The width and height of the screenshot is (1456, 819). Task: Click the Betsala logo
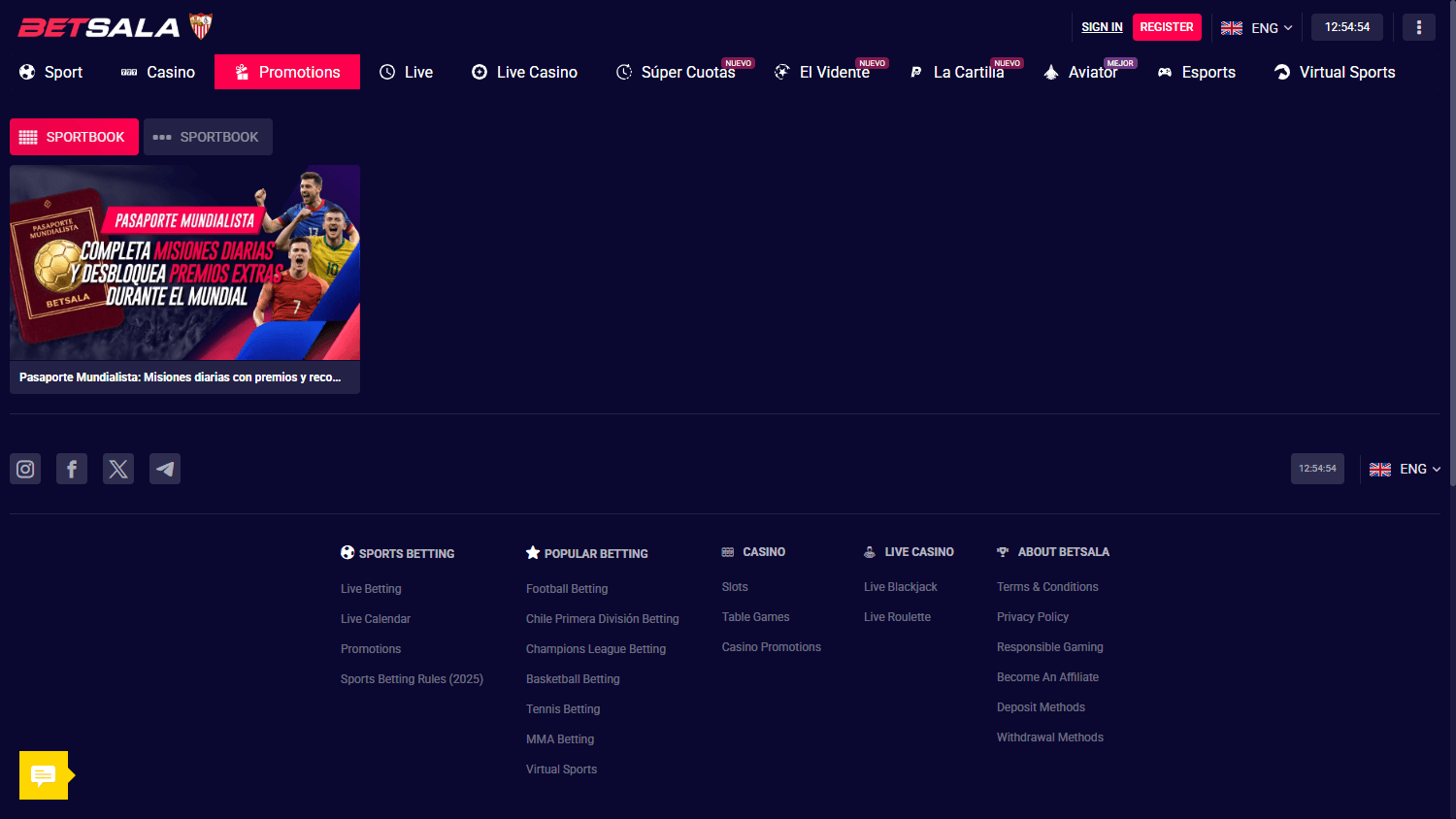115,27
